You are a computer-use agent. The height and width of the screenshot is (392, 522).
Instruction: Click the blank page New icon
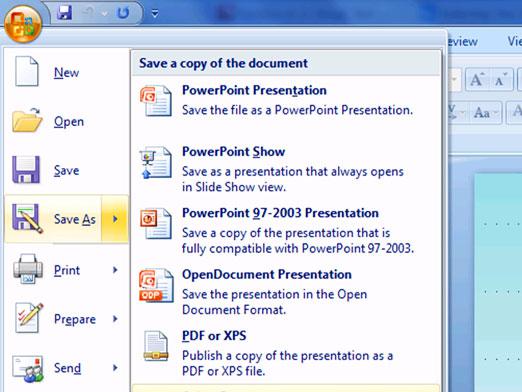pos(27,71)
